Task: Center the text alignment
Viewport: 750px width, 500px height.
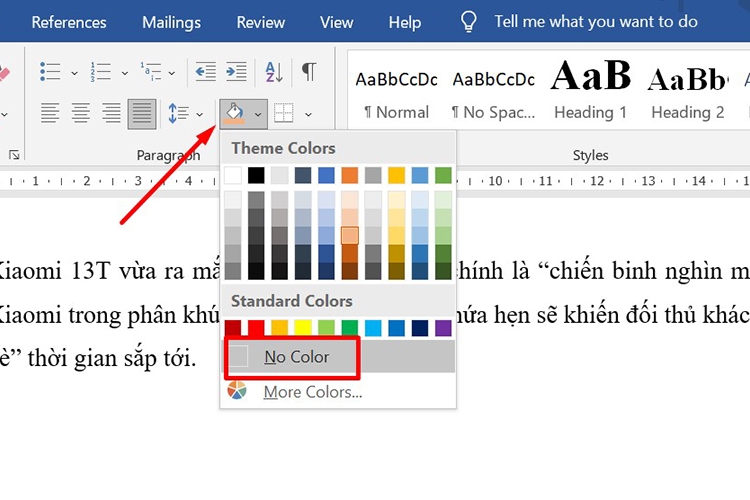Action: (81, 113)
